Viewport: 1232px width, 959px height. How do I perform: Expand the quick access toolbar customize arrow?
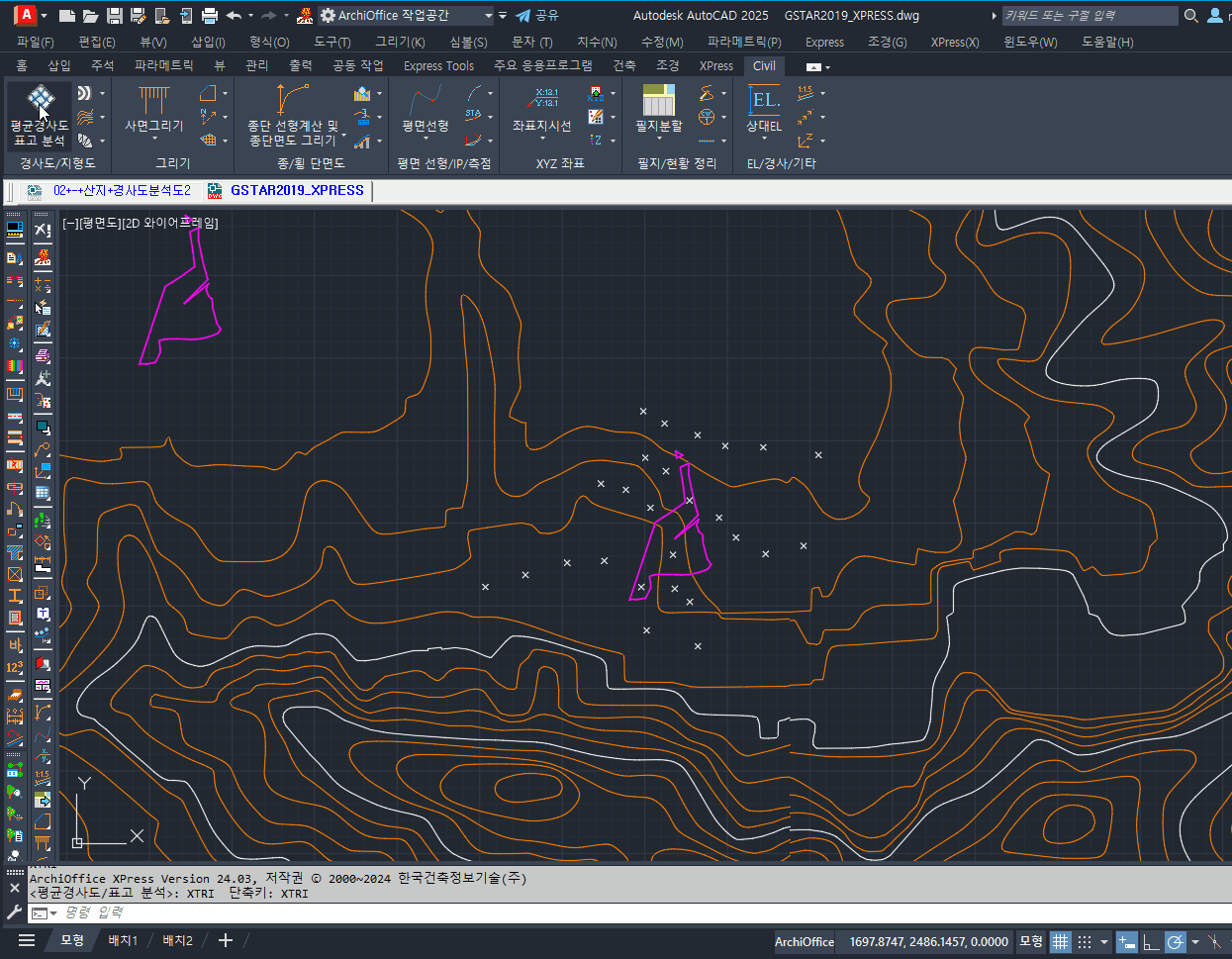coord(503,16)
